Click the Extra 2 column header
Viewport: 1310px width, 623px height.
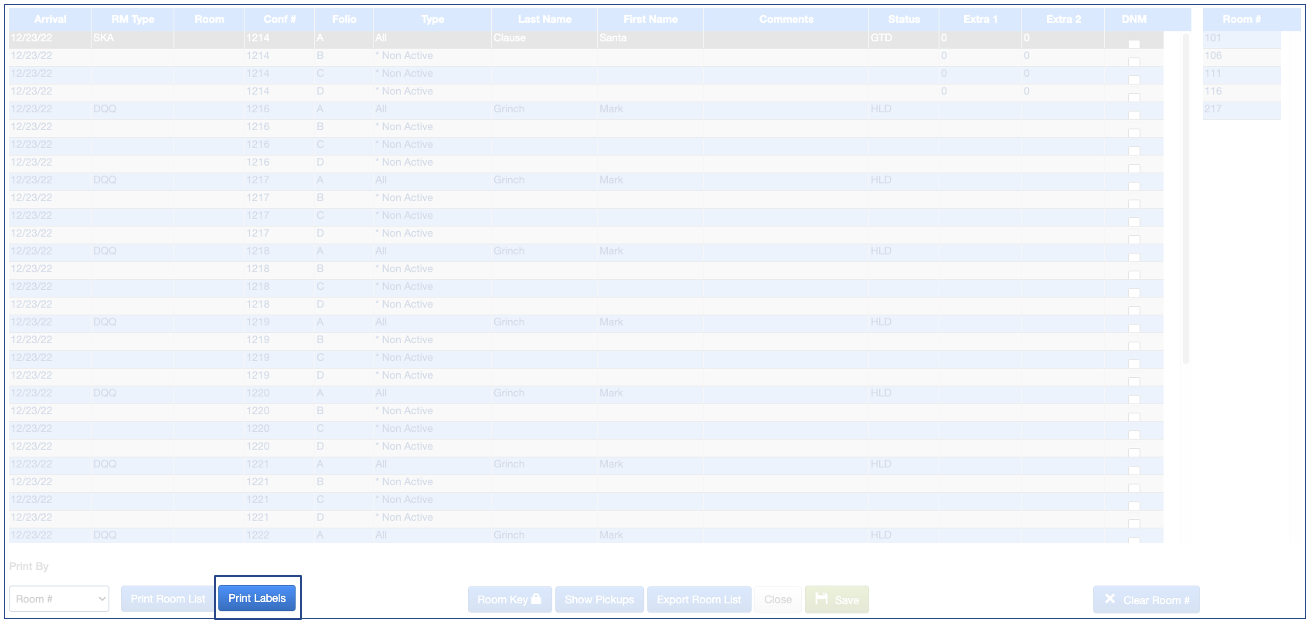[1063, 19]
